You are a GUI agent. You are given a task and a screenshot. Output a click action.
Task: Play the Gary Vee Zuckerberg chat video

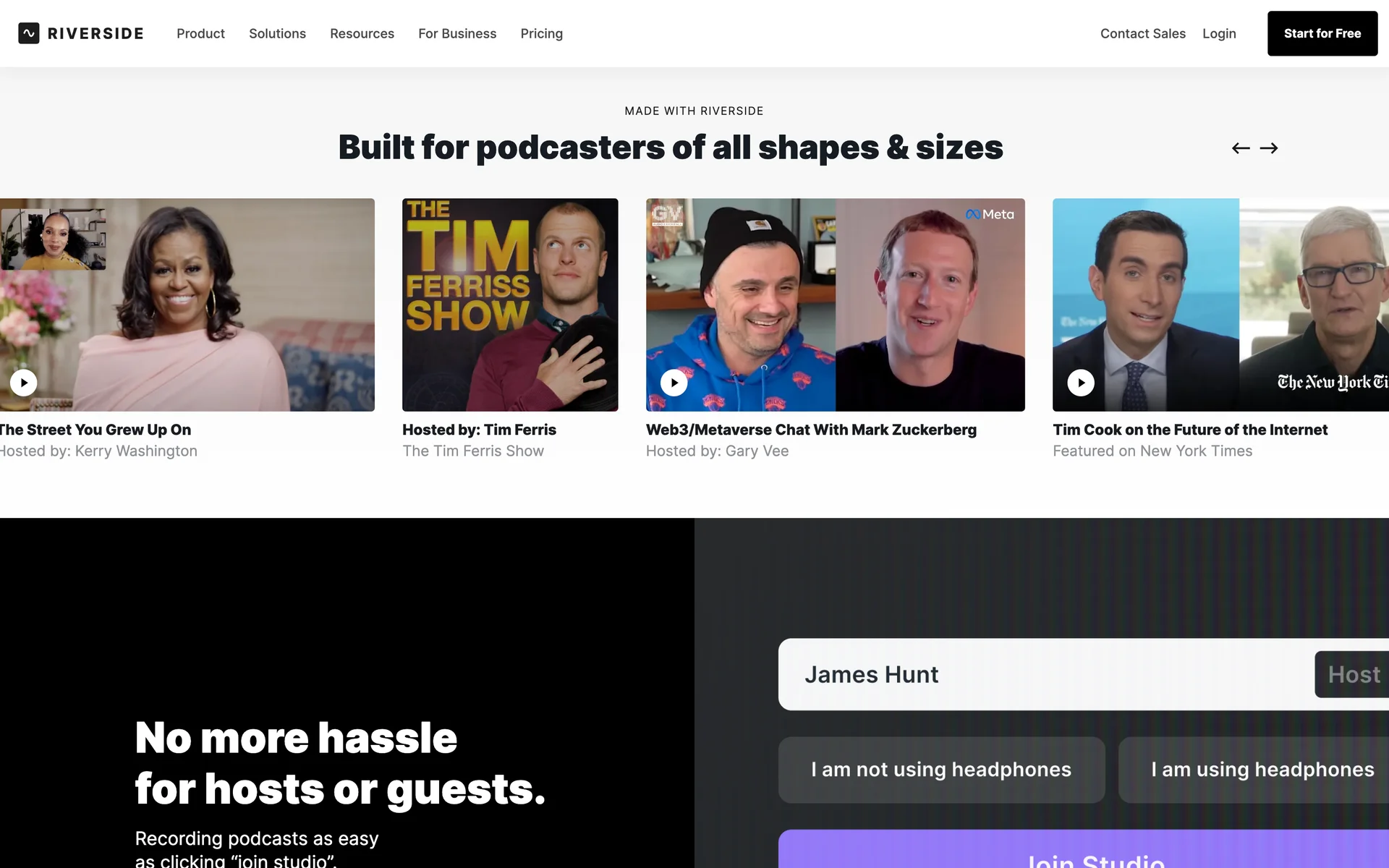[674, 383]
